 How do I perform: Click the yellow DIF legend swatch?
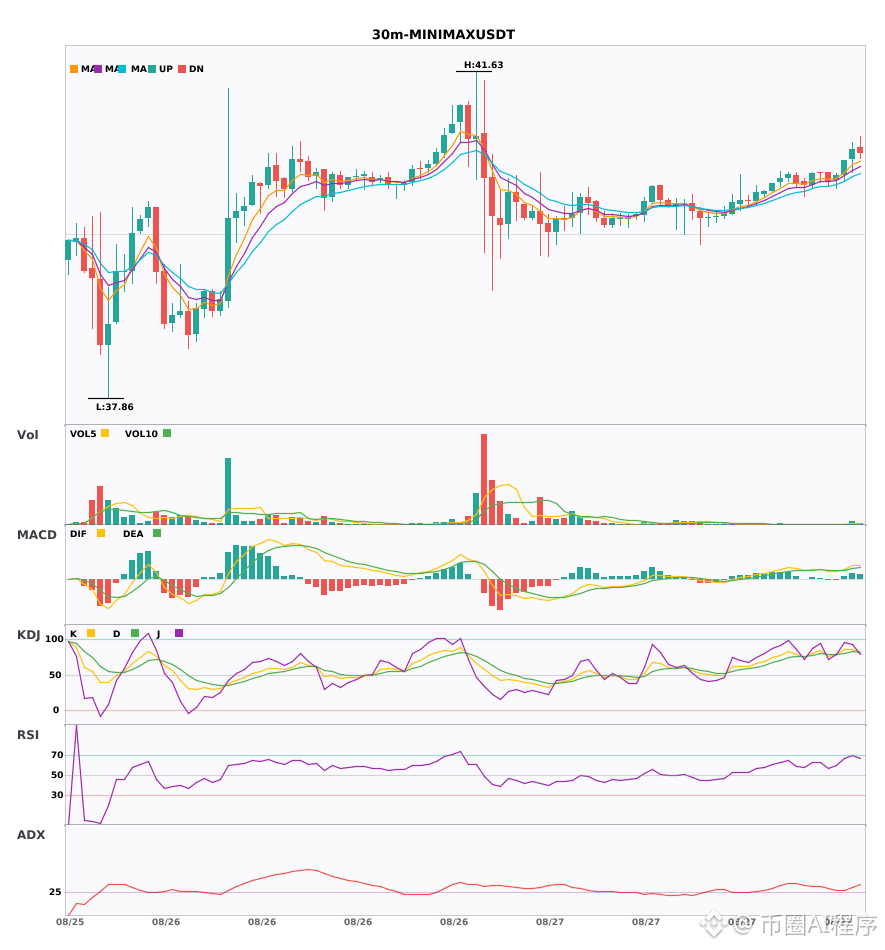click(x=101, y=533)
